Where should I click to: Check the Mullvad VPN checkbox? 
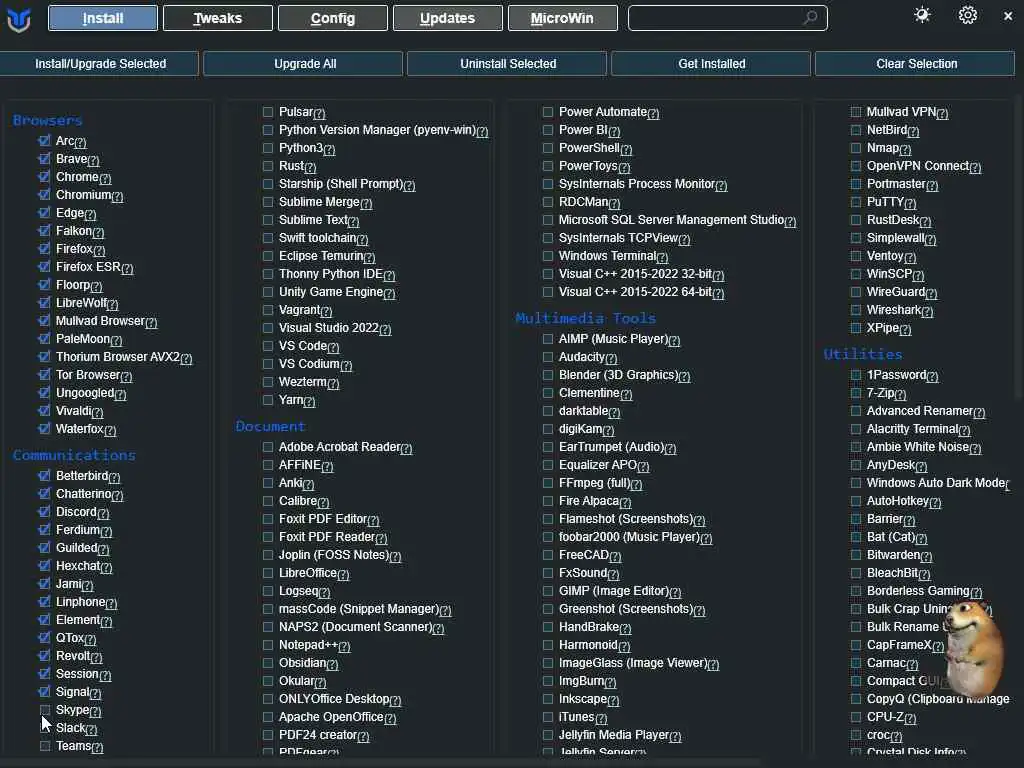[856, 112]
